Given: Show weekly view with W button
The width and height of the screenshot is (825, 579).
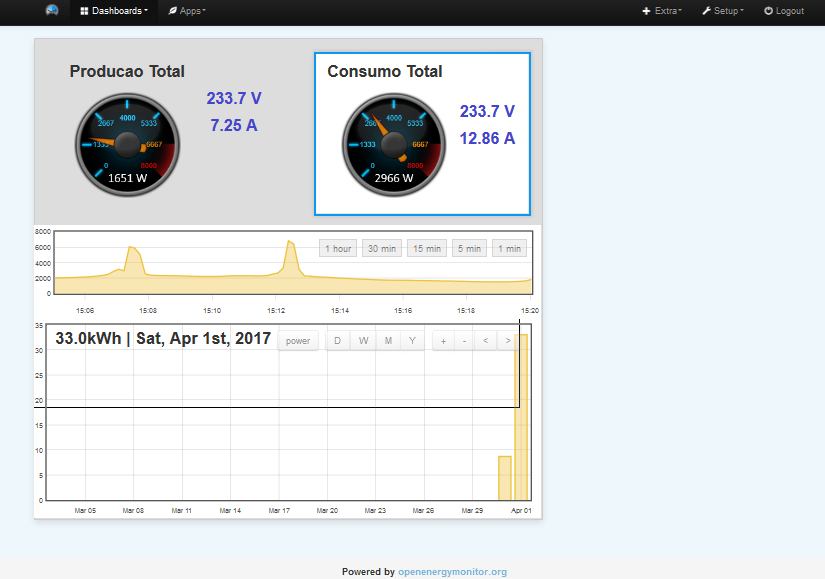Looking at the screenshot, I should [x=363, y=341].
